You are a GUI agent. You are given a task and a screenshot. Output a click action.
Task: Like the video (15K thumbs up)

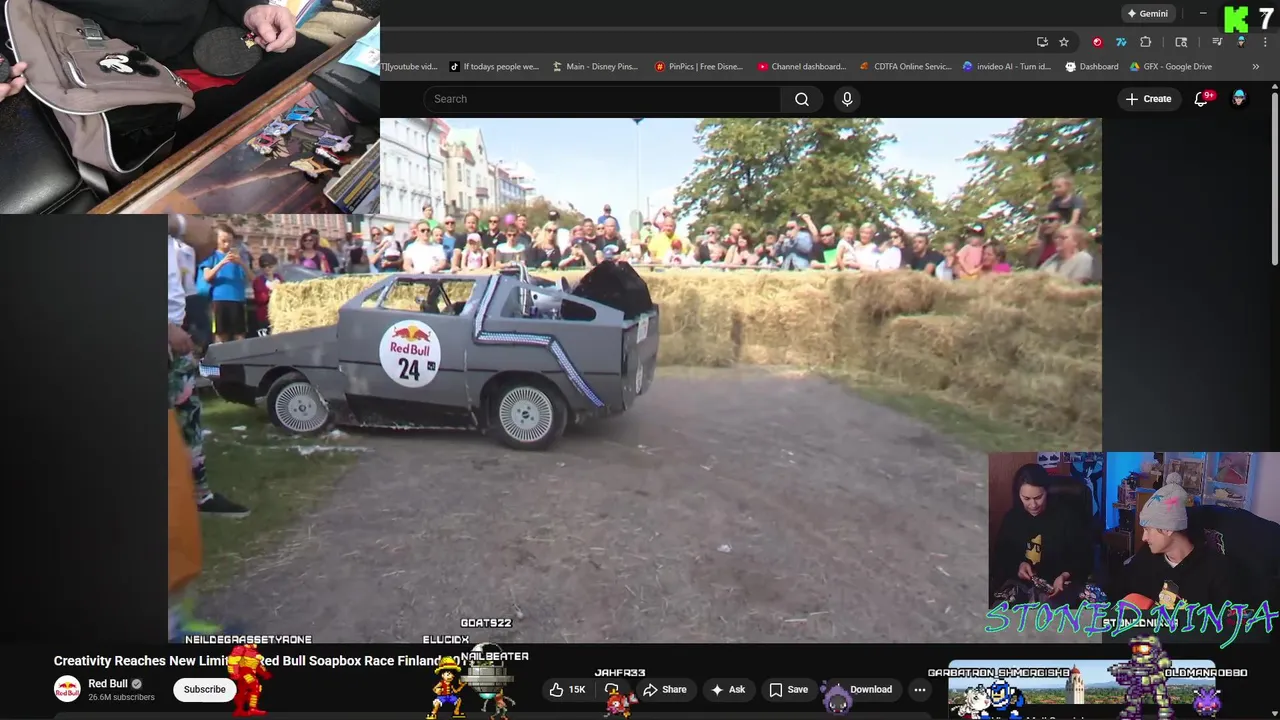(568, 689)
